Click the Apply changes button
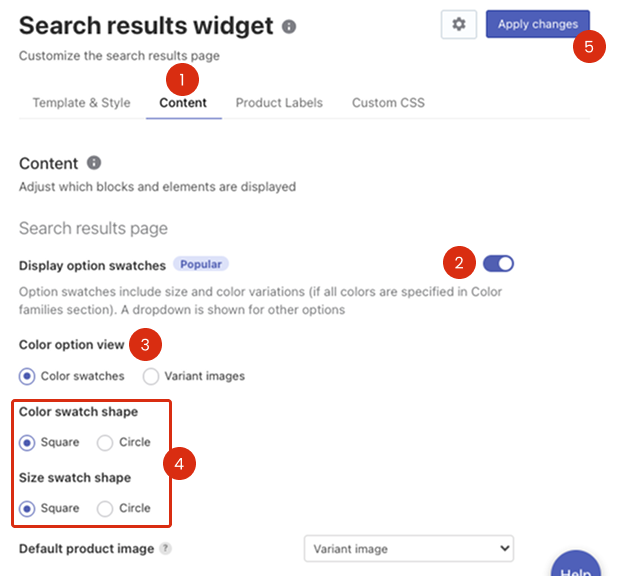 pyautogui.click(x=537, y=24)
